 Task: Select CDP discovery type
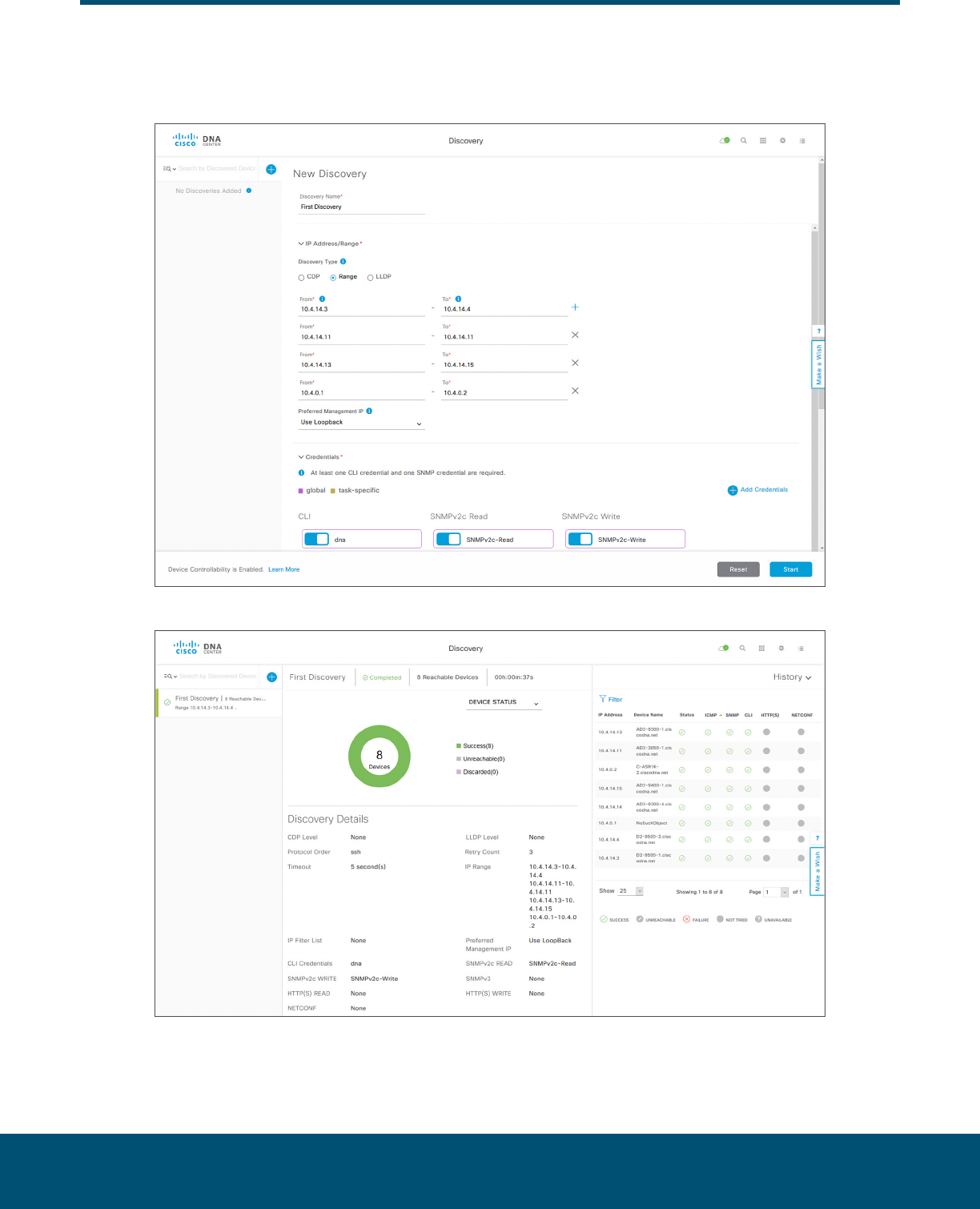[302, 277]
